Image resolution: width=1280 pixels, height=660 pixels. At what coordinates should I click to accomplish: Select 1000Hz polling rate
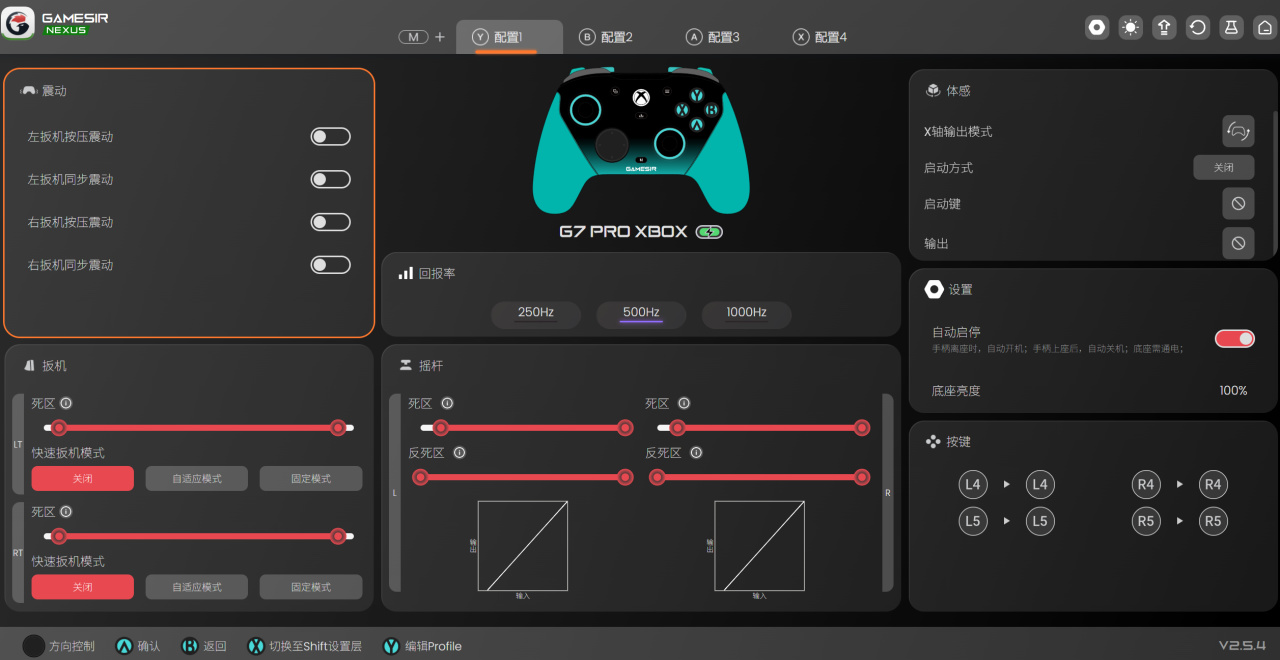[x=746, y=314]
